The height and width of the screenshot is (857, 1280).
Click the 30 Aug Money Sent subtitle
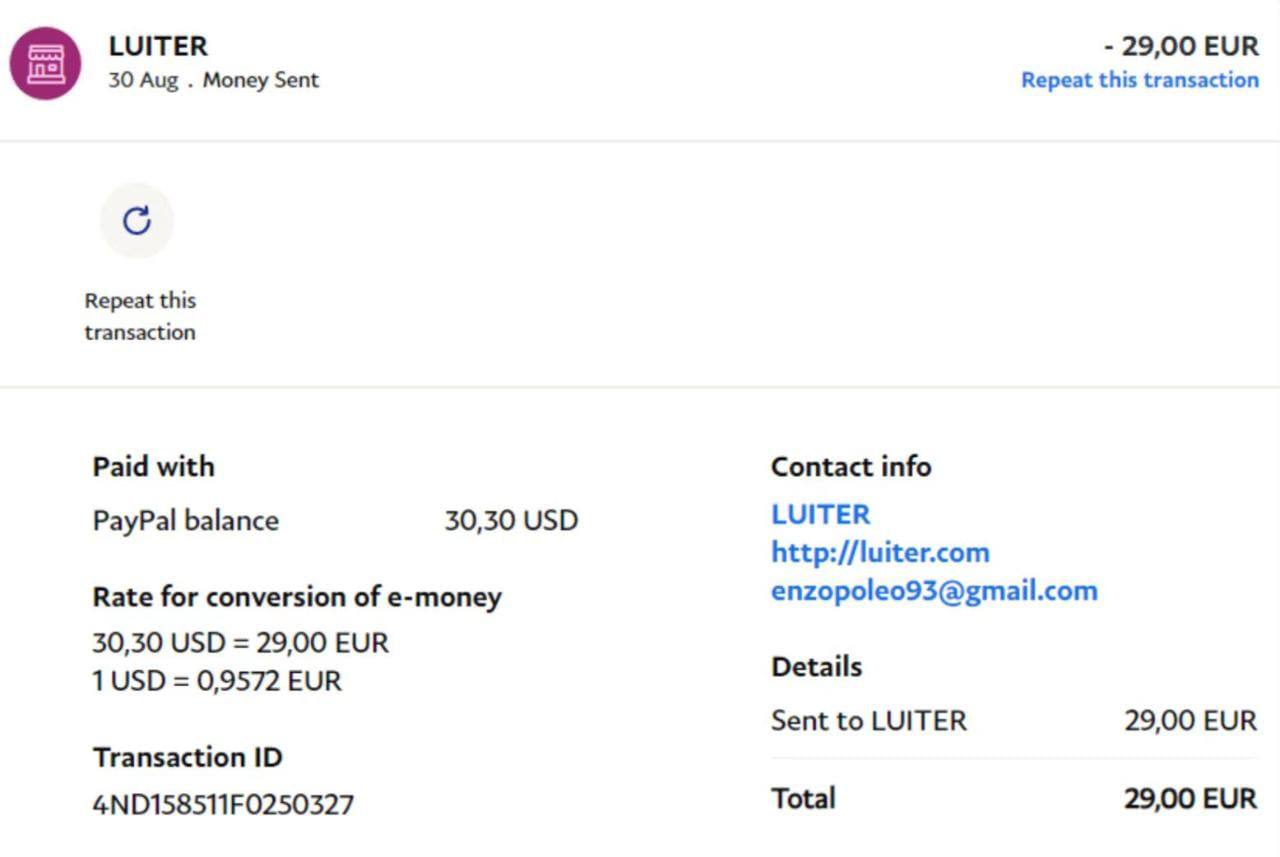[x=213, y=80]
